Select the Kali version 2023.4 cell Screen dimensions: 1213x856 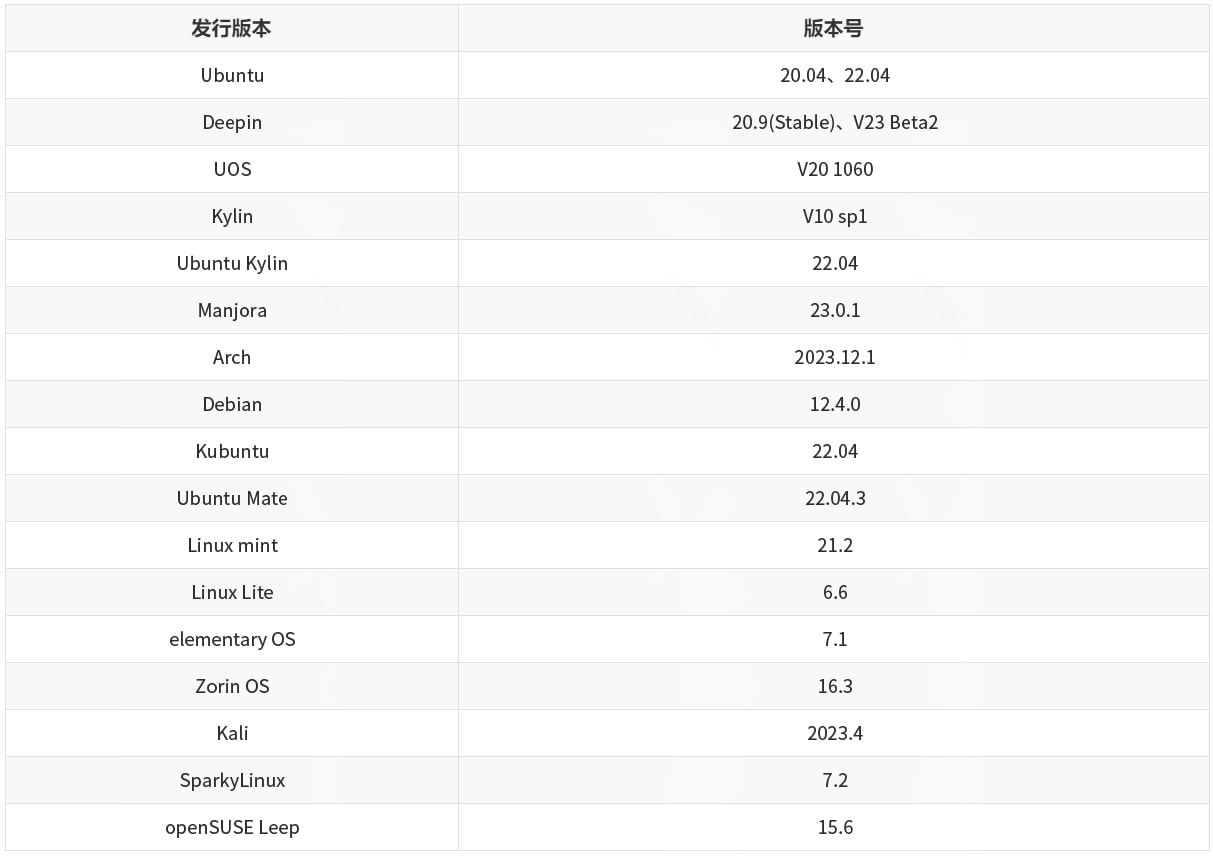(834, 733)
